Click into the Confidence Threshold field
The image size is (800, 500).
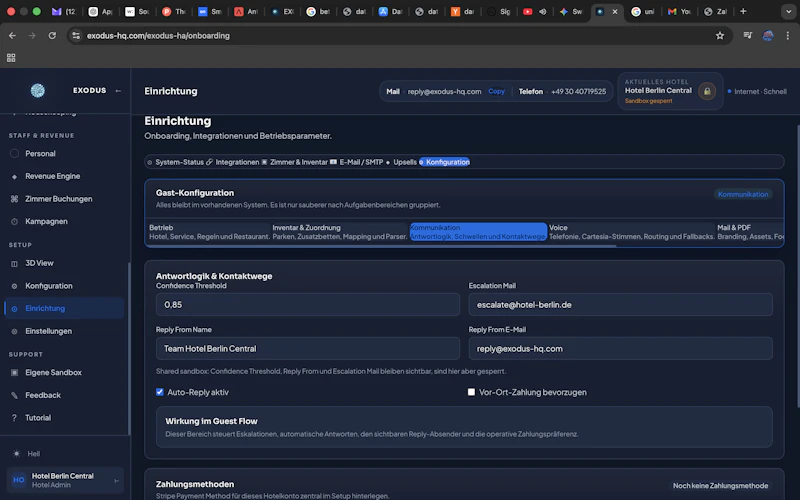[308, 305]
